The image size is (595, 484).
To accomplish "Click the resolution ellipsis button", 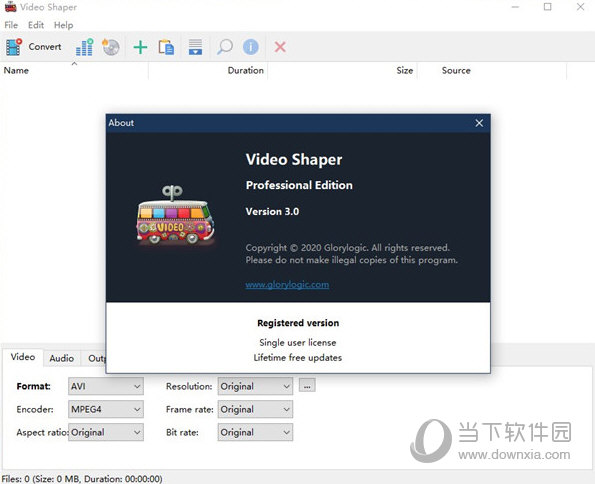I will pos(307,386).
